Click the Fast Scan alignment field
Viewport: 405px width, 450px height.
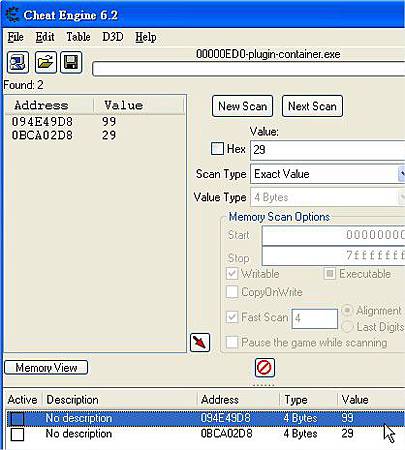pos(315,318)
